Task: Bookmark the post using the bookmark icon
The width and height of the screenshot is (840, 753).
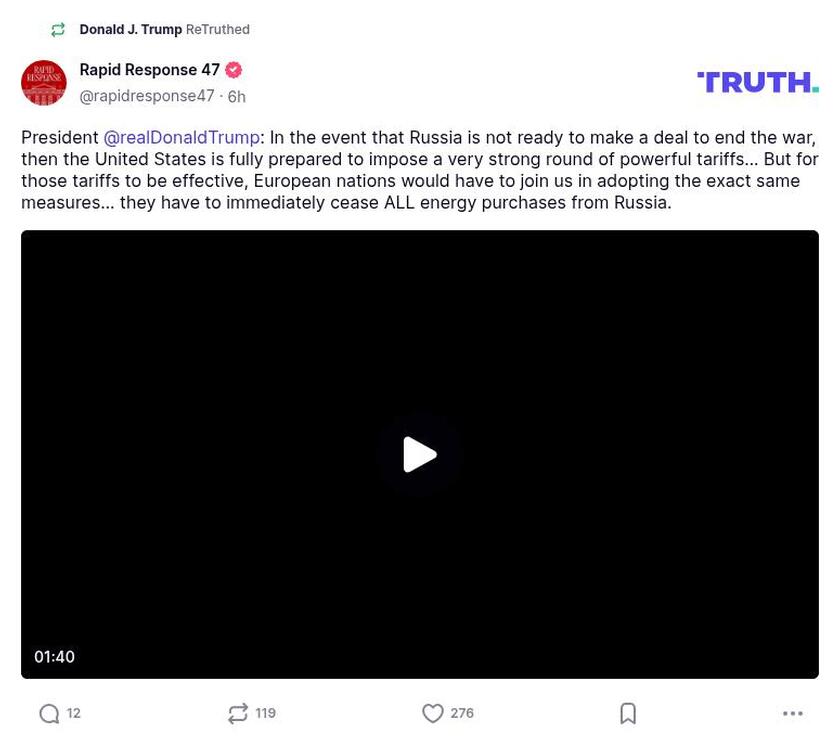Action: (628, 713)
